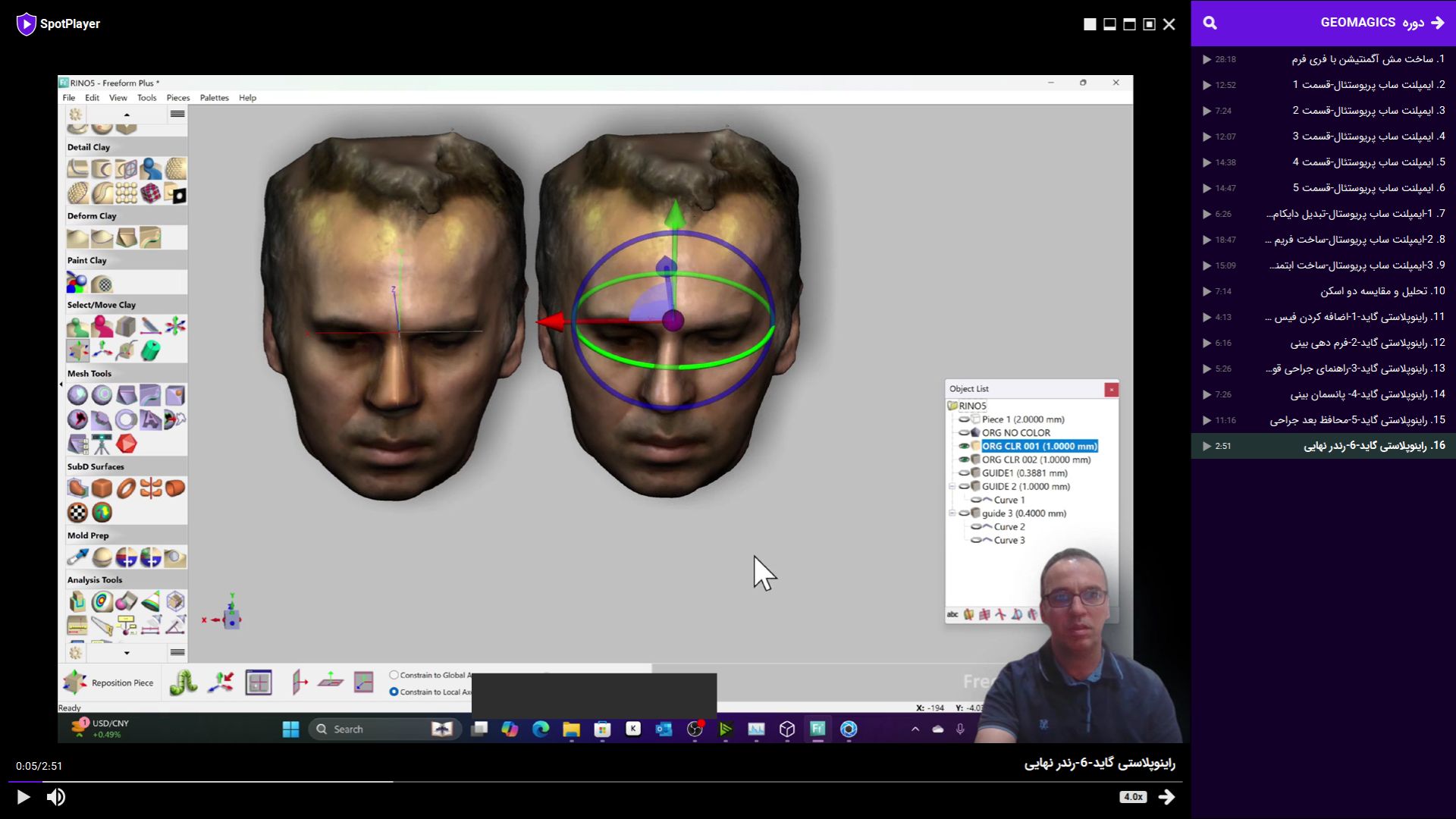Select Curve 1 in Object List
Viewport: 1456px width, 819px height.
[1009, 500]
